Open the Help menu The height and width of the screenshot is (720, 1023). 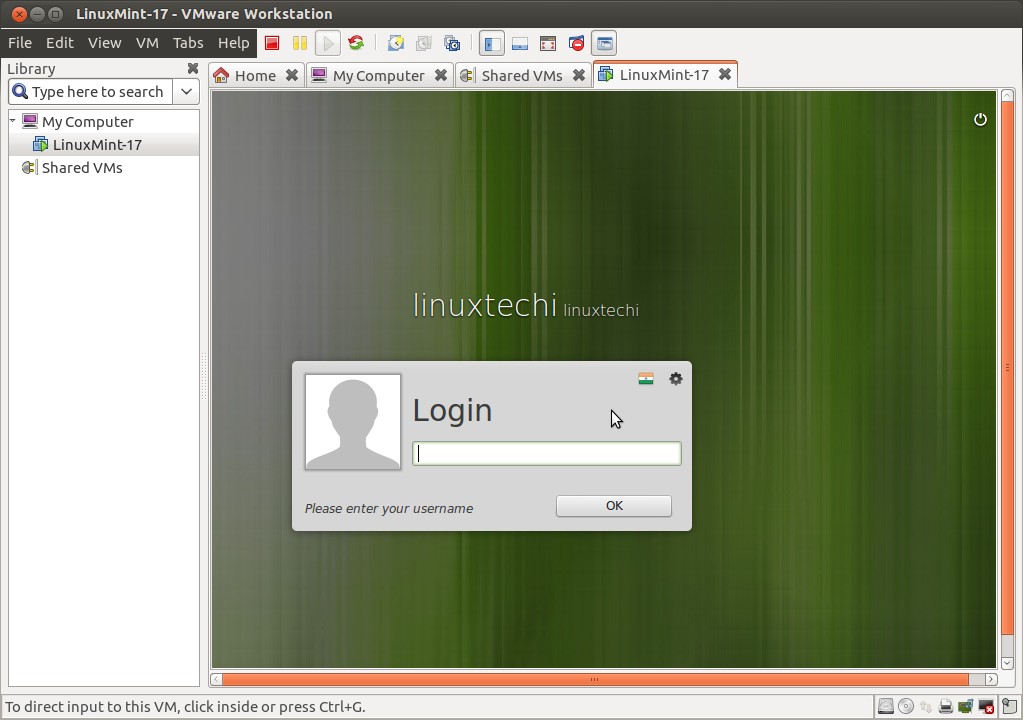pyautogui.click(x=234, y=43)
